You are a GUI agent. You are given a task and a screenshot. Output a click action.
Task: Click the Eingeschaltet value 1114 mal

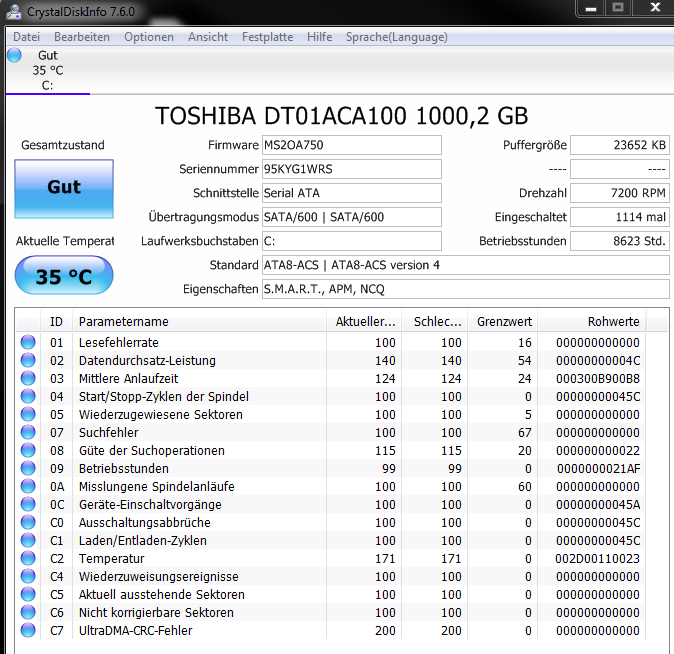(x=619, y=217)
